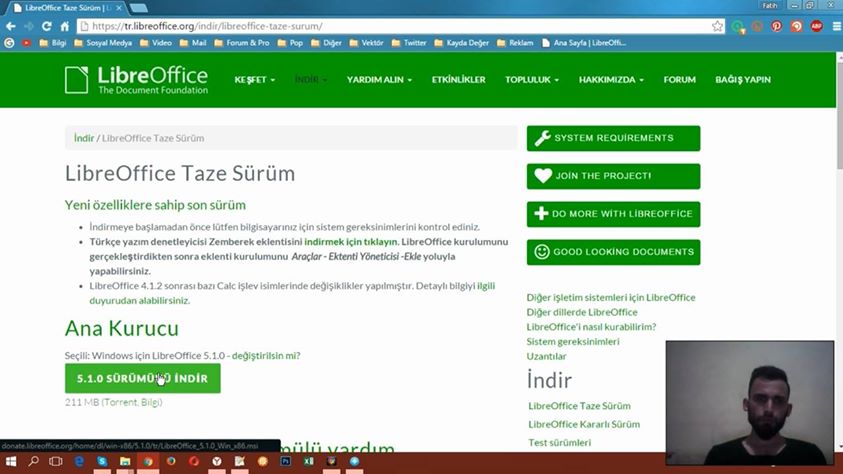Open Skype from taskbar
This screenshot has height=474, width=843.
pyautogui.click(x=102, y=462)
